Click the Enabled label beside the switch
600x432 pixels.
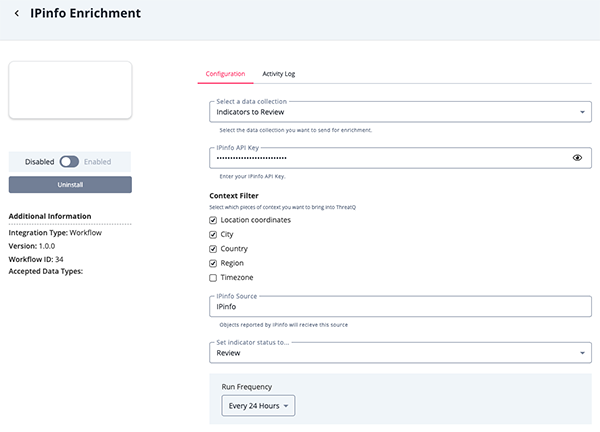click(98, 162)
